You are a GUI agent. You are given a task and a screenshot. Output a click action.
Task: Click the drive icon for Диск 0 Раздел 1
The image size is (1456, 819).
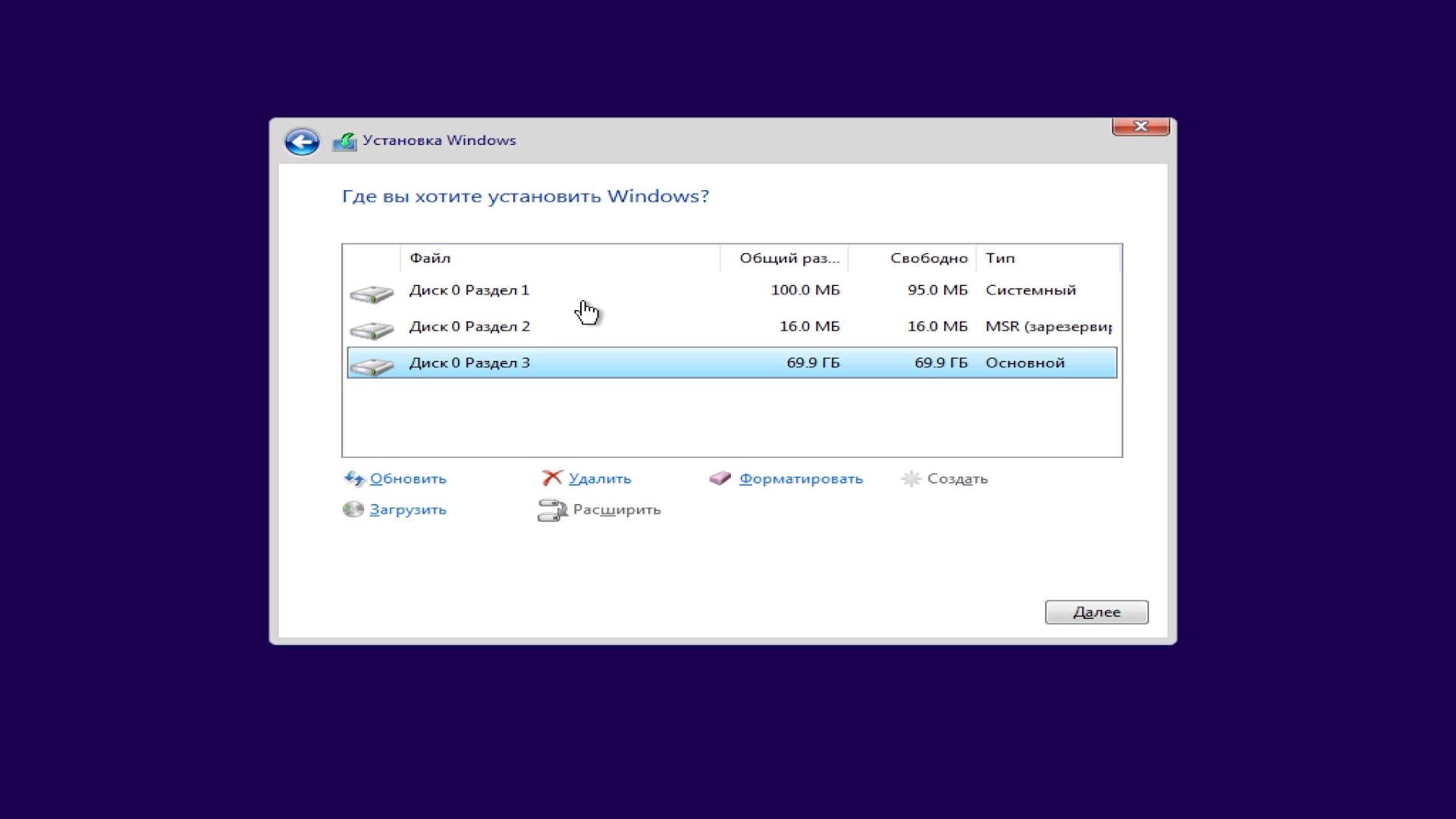pyautogui.click(x=372, y=293)
